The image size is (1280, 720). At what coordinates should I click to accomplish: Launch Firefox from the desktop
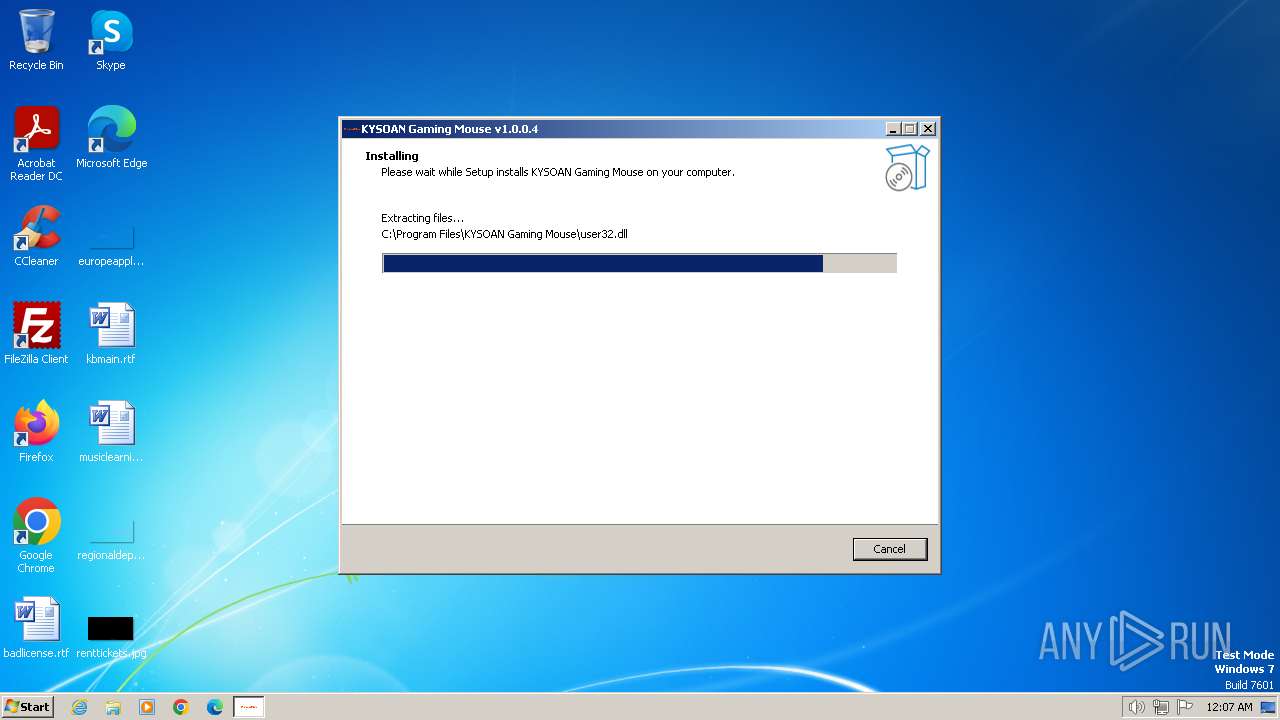click(36, 432)
